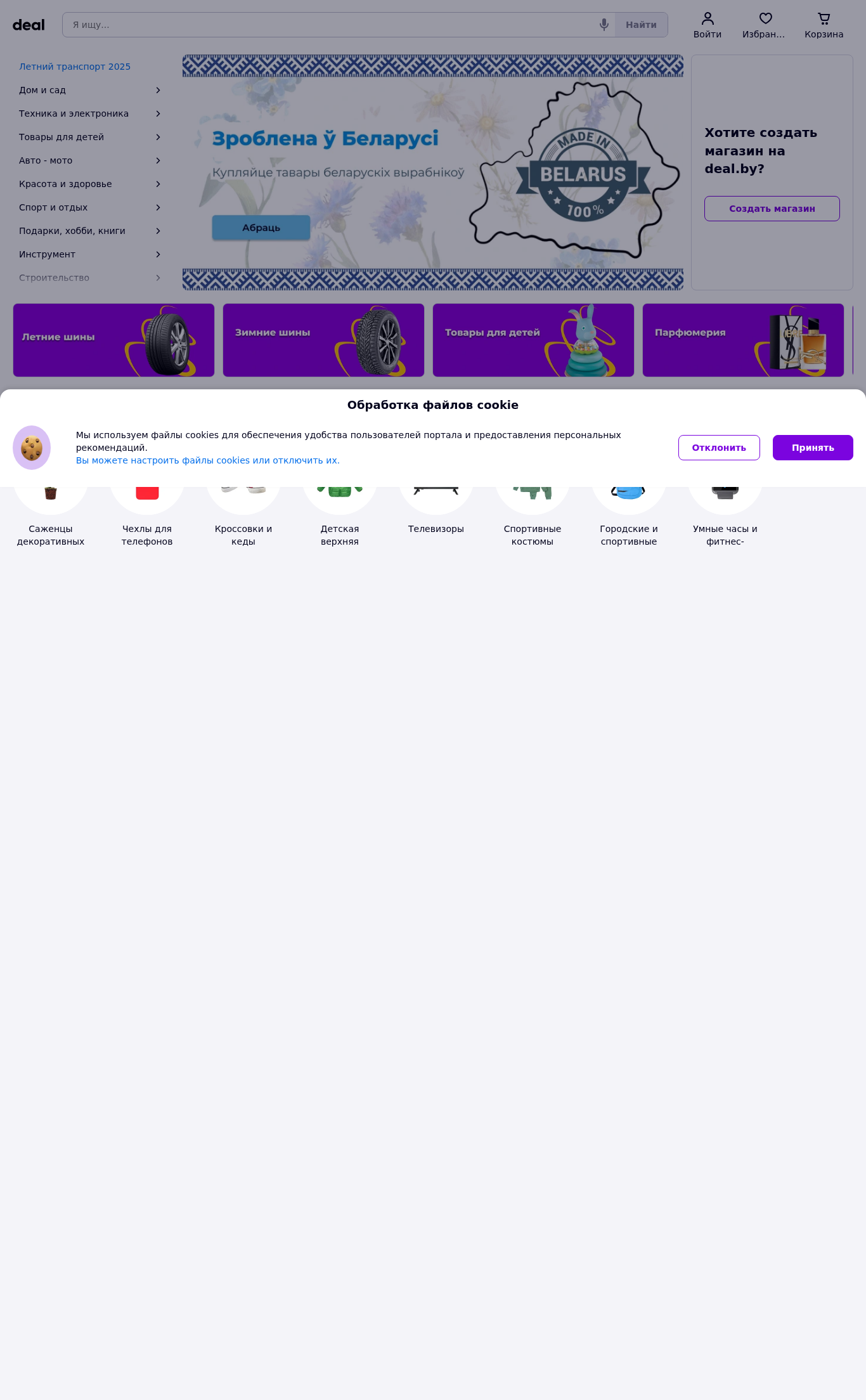Decline cookies with the Отклонить button
Screen dimensions: 866x1400
pyautogui.click(x=719, y=448)
